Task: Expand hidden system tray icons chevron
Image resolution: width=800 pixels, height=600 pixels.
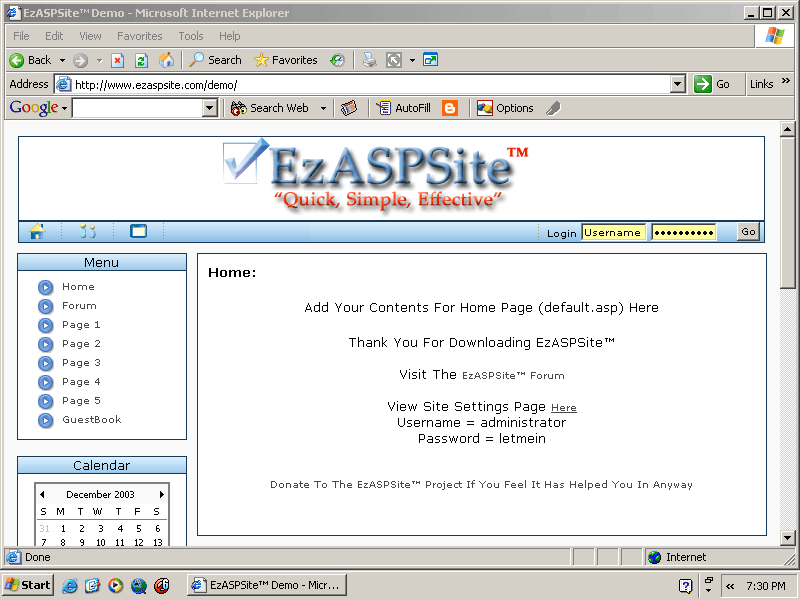Action: [x=730, y=586]
